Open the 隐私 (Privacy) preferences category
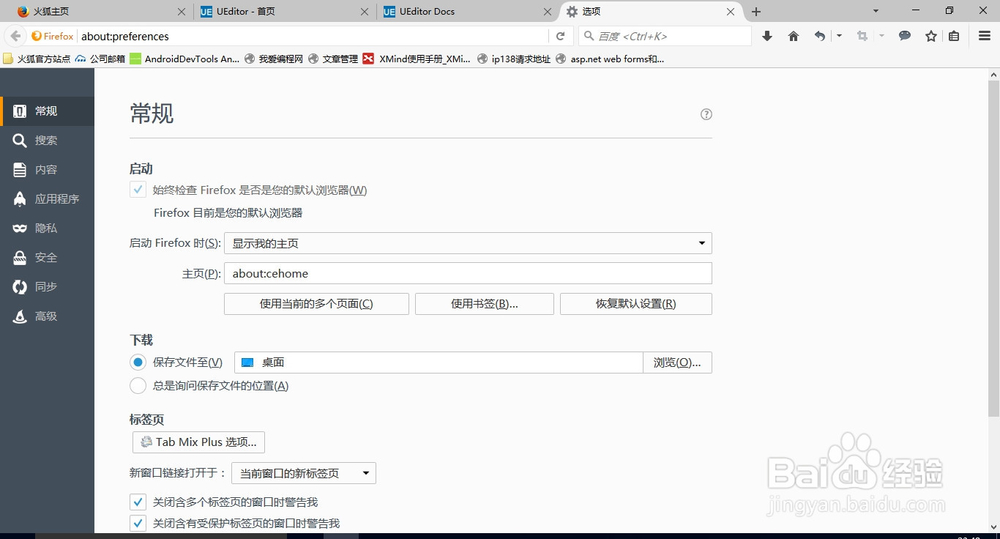1000x539 pixels. click(x=47, y=228)
